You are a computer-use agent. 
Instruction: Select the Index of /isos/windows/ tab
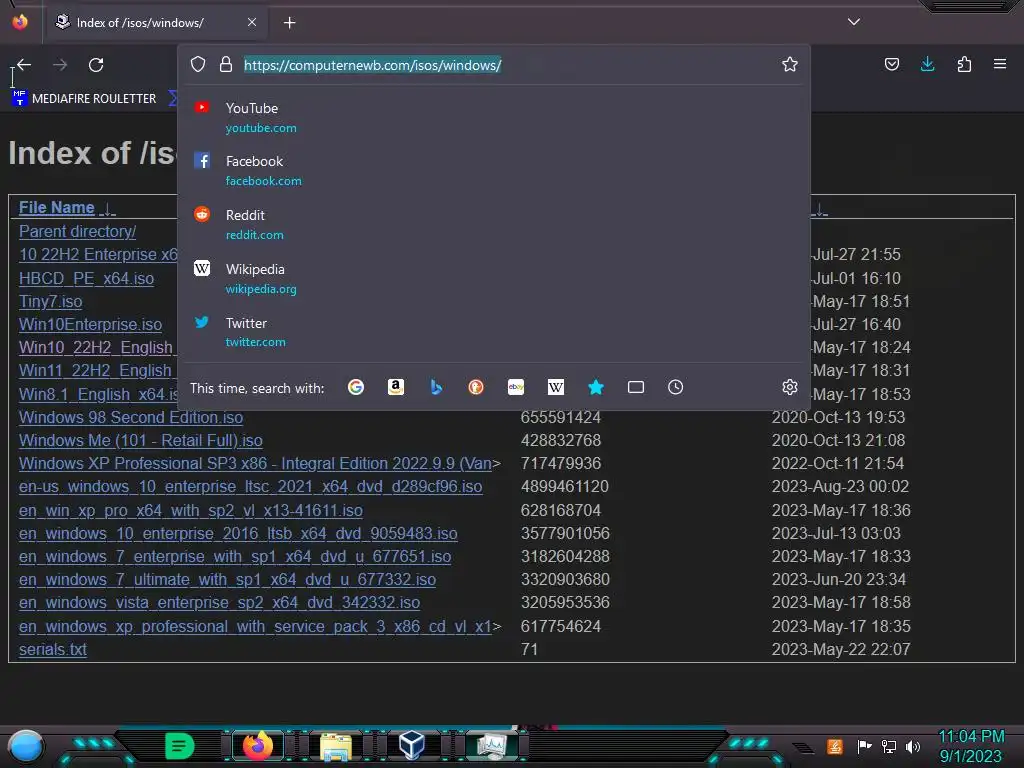155,22
